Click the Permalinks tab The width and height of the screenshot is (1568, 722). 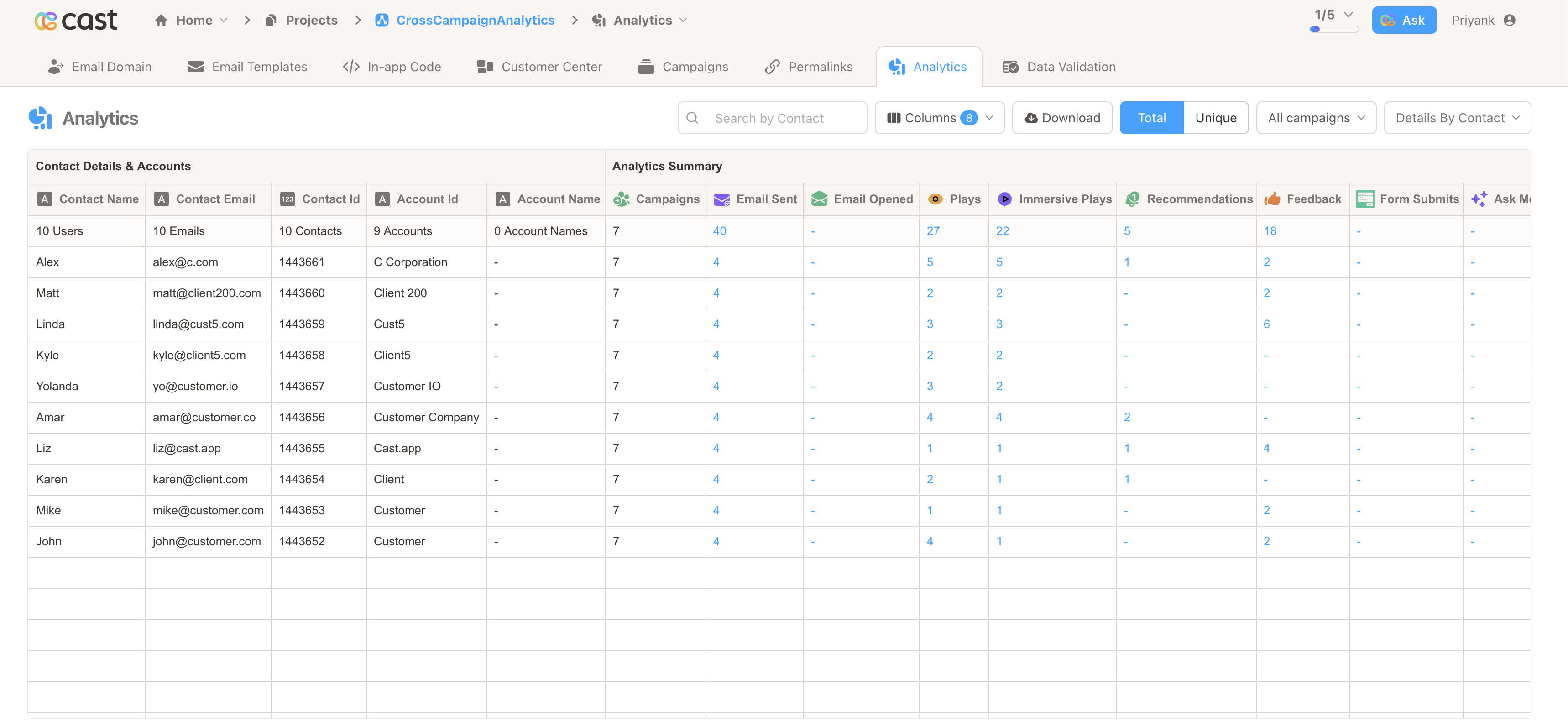click(808, 66)
